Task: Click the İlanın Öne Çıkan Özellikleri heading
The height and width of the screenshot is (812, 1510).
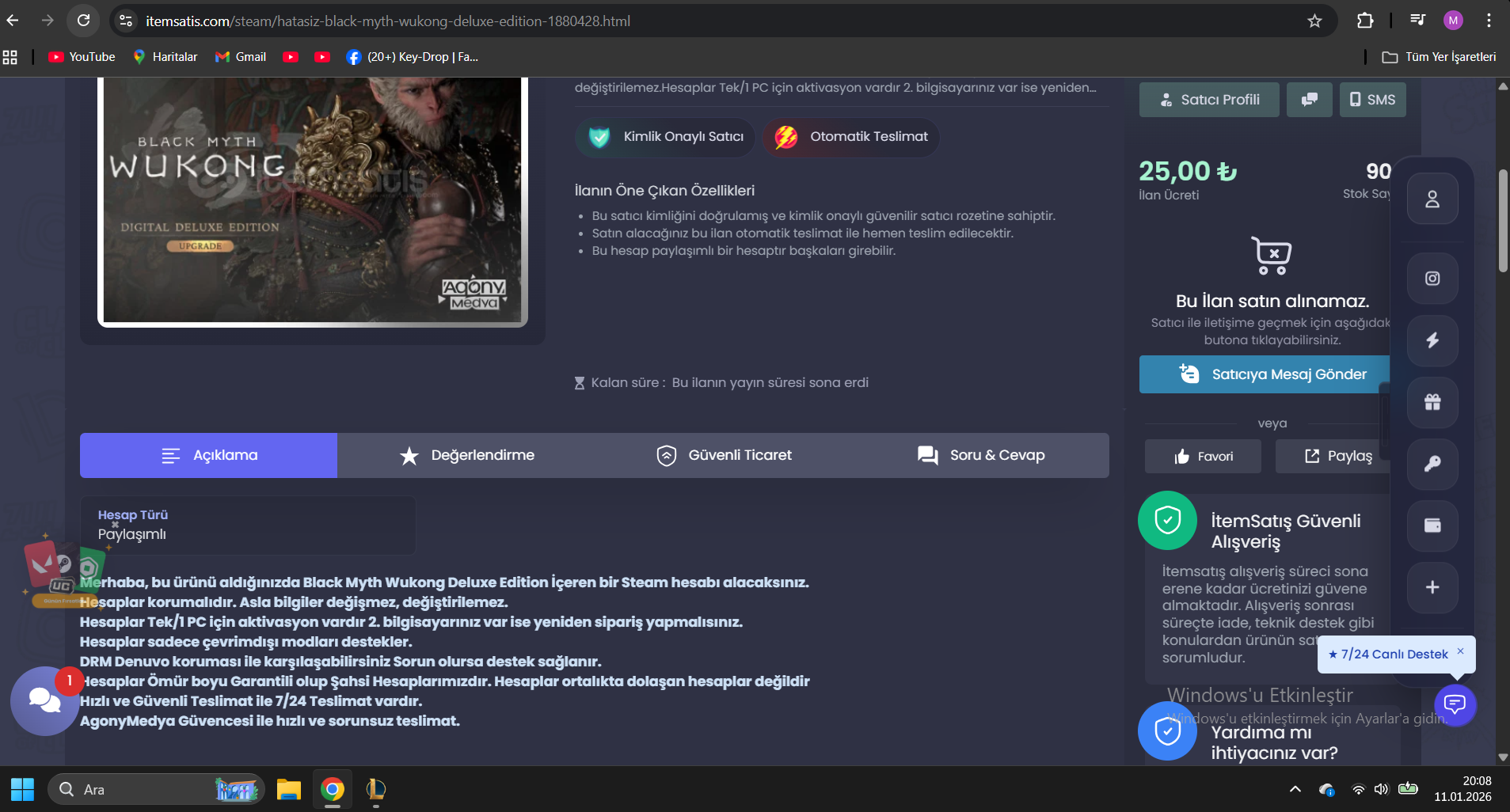Action: [664, 191]
